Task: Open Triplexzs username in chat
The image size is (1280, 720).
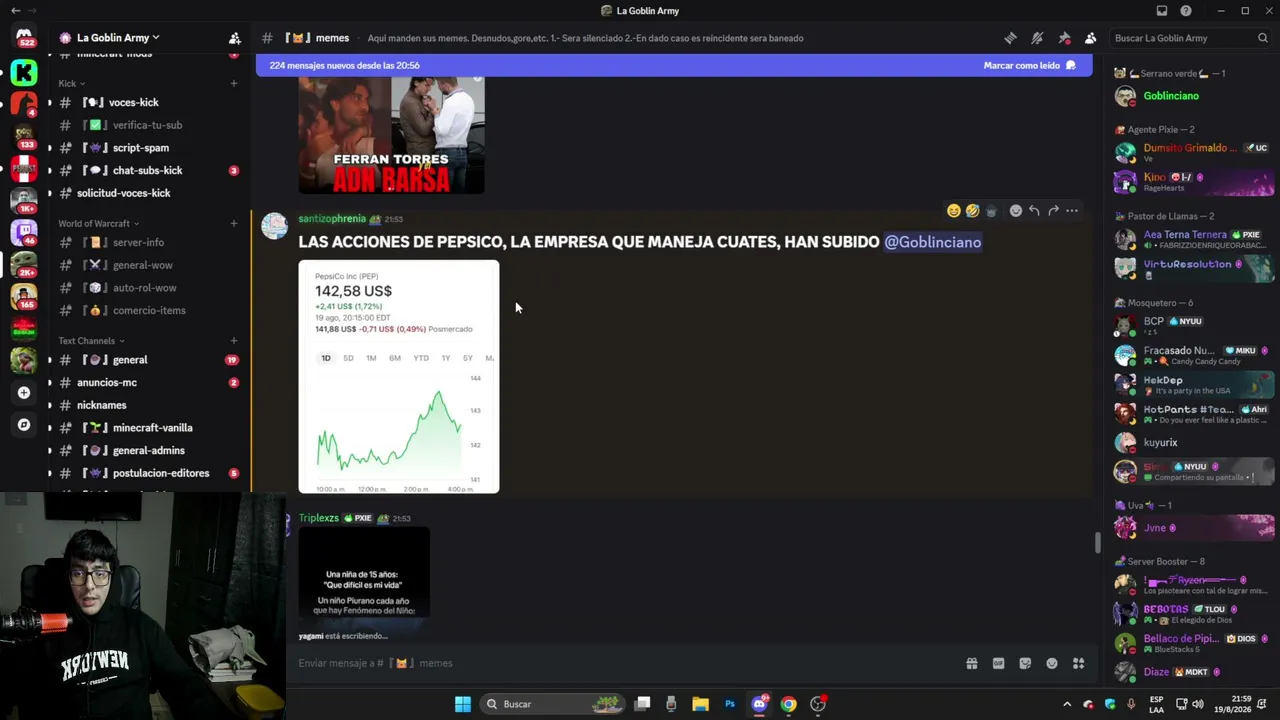Action: [x=319, y=518]
